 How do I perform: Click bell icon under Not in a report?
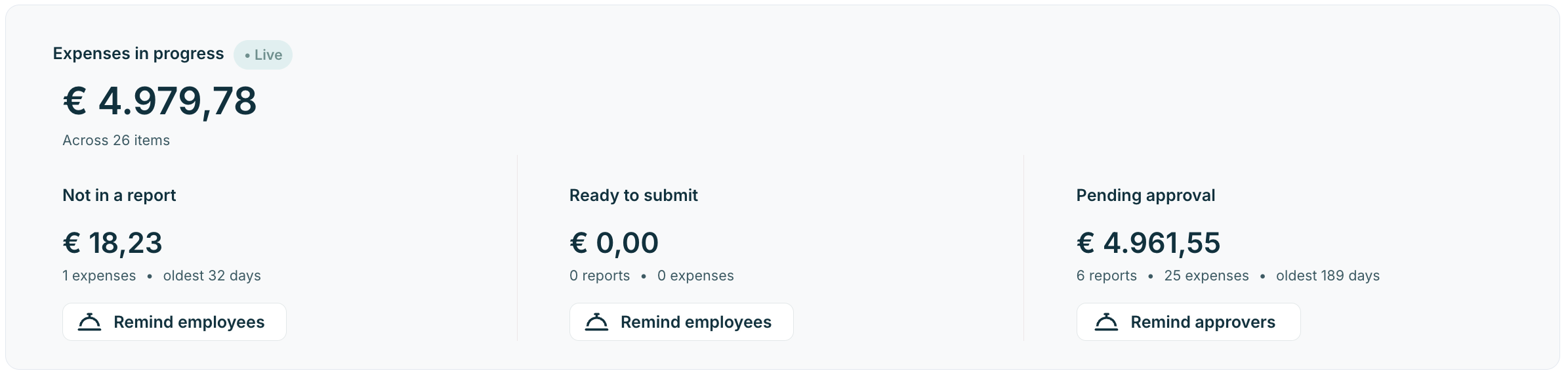point(89,322)
